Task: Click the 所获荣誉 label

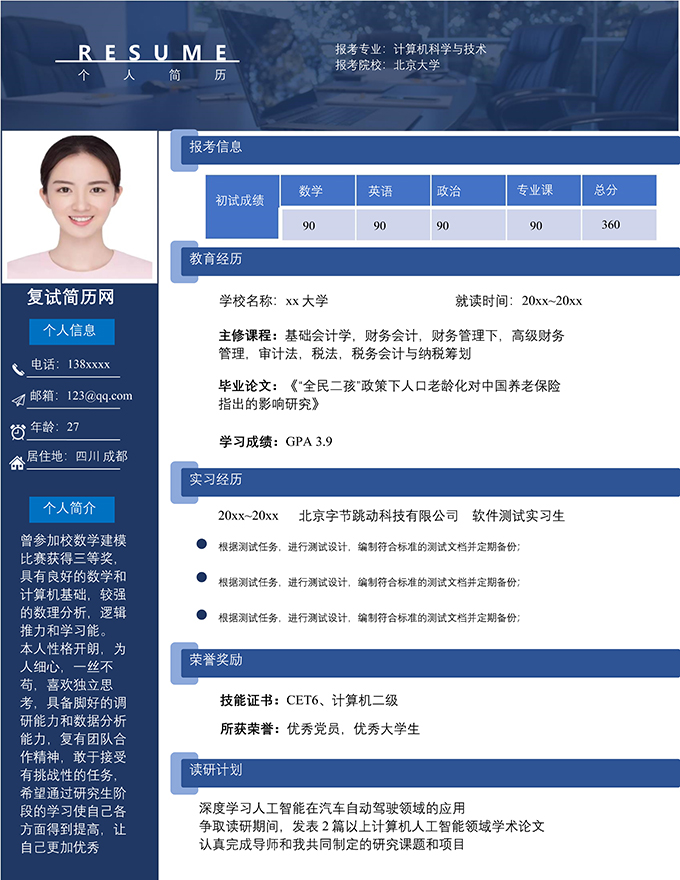Action: (x=250, y=729)
